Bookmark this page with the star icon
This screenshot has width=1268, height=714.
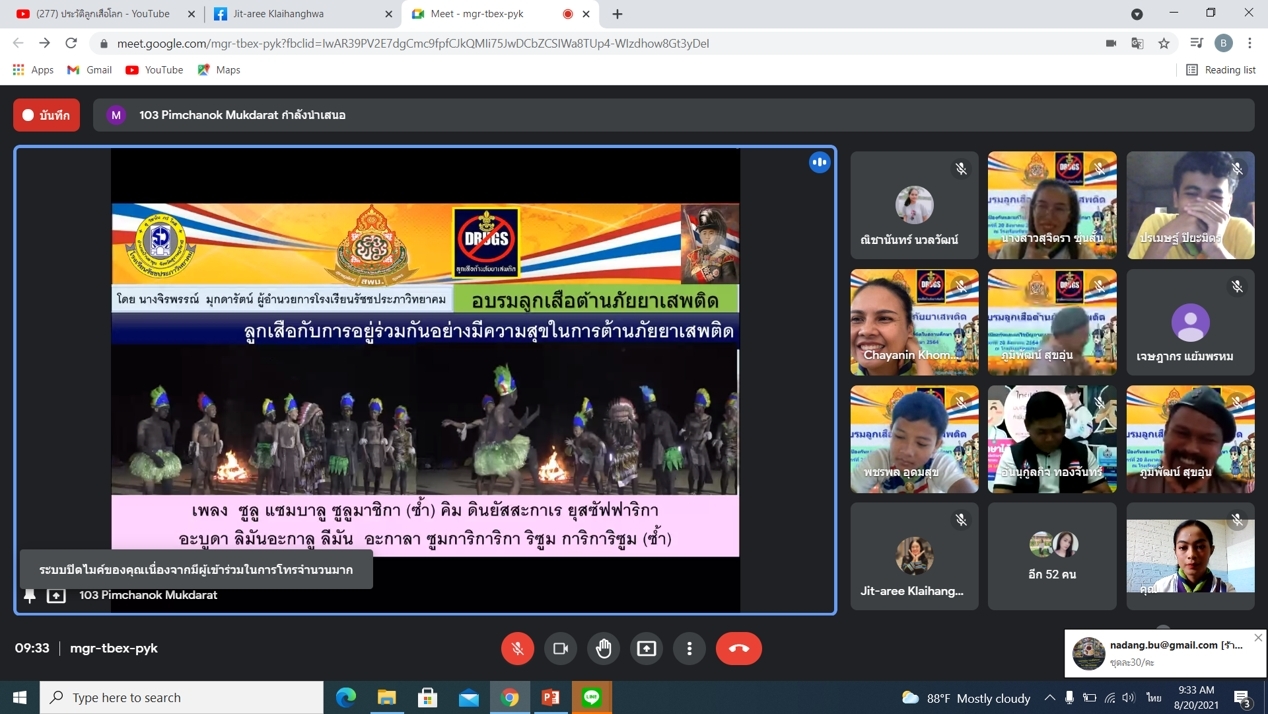pyautogui.click(x=1164, y=43)
